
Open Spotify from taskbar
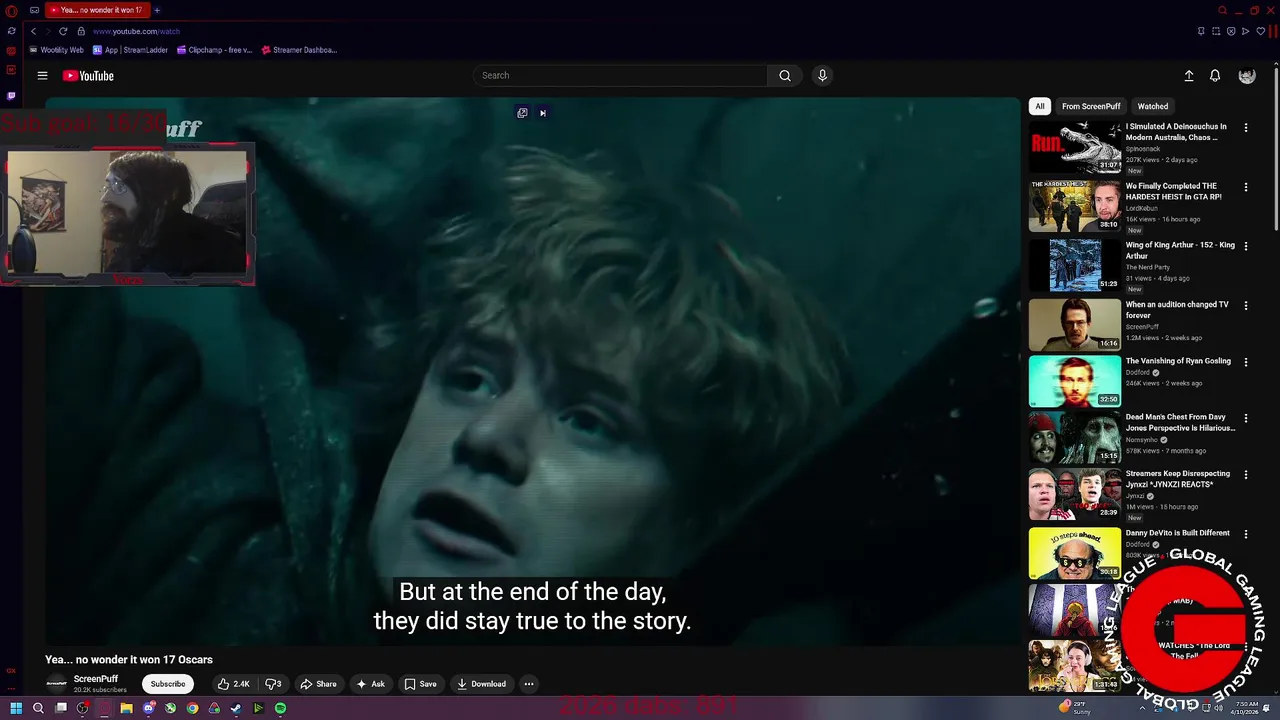pyautogui.click(x=280, y=708)
